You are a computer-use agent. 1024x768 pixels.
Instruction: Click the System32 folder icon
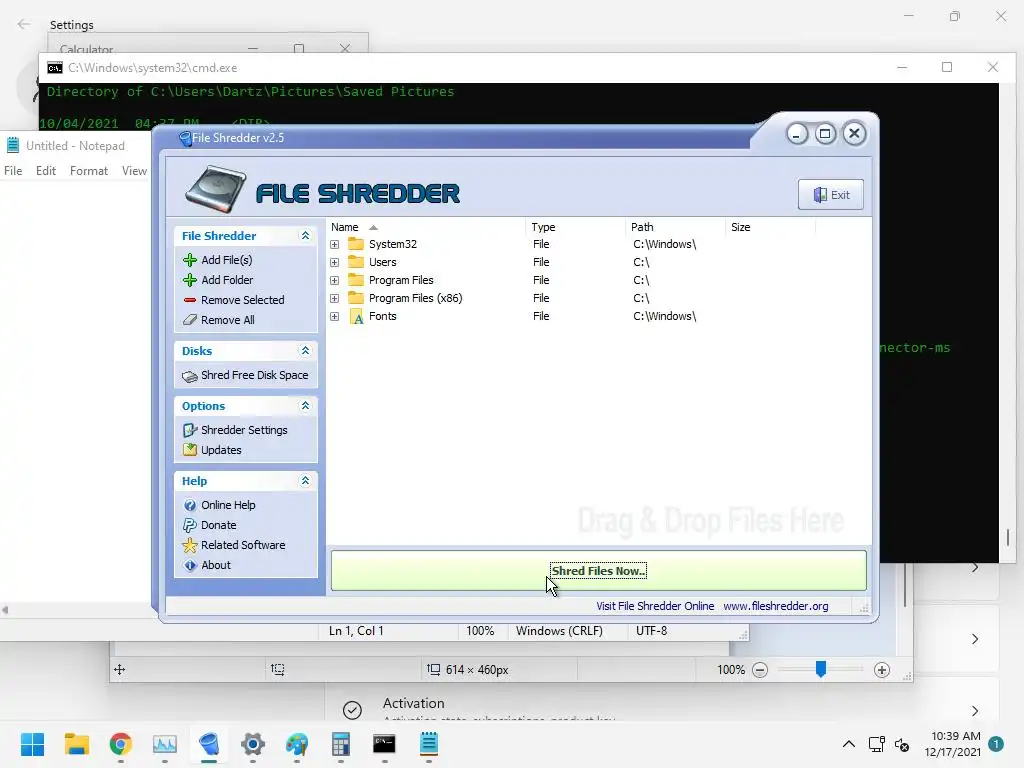tap(356, 244)
